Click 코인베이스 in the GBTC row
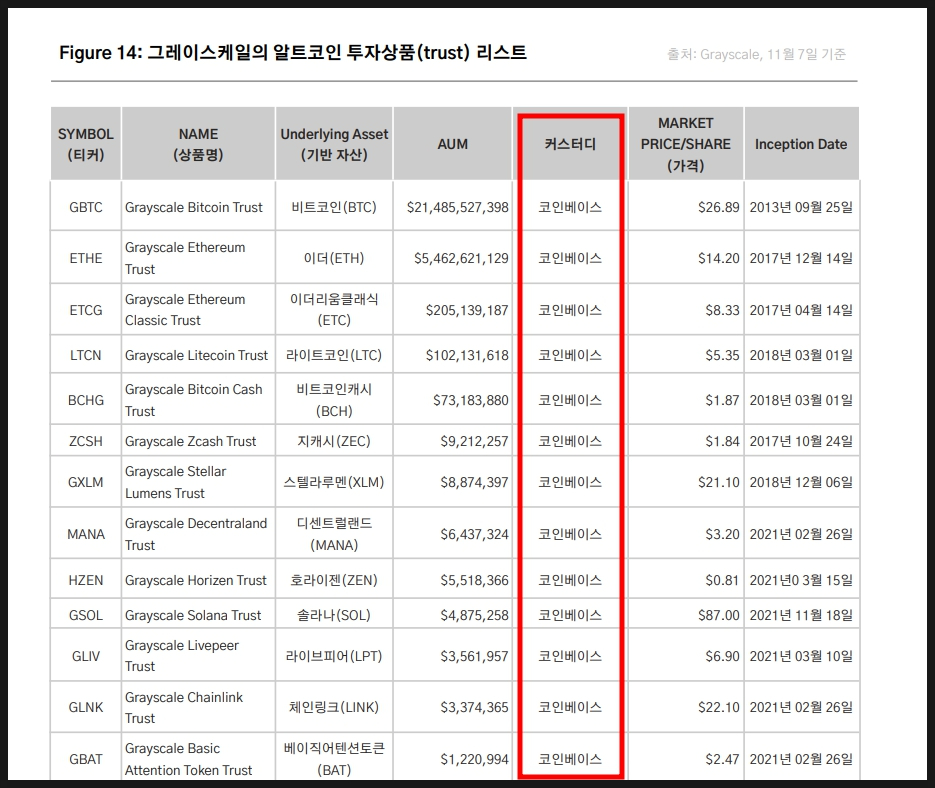The image size is (935, 788). tap(570, 207)
